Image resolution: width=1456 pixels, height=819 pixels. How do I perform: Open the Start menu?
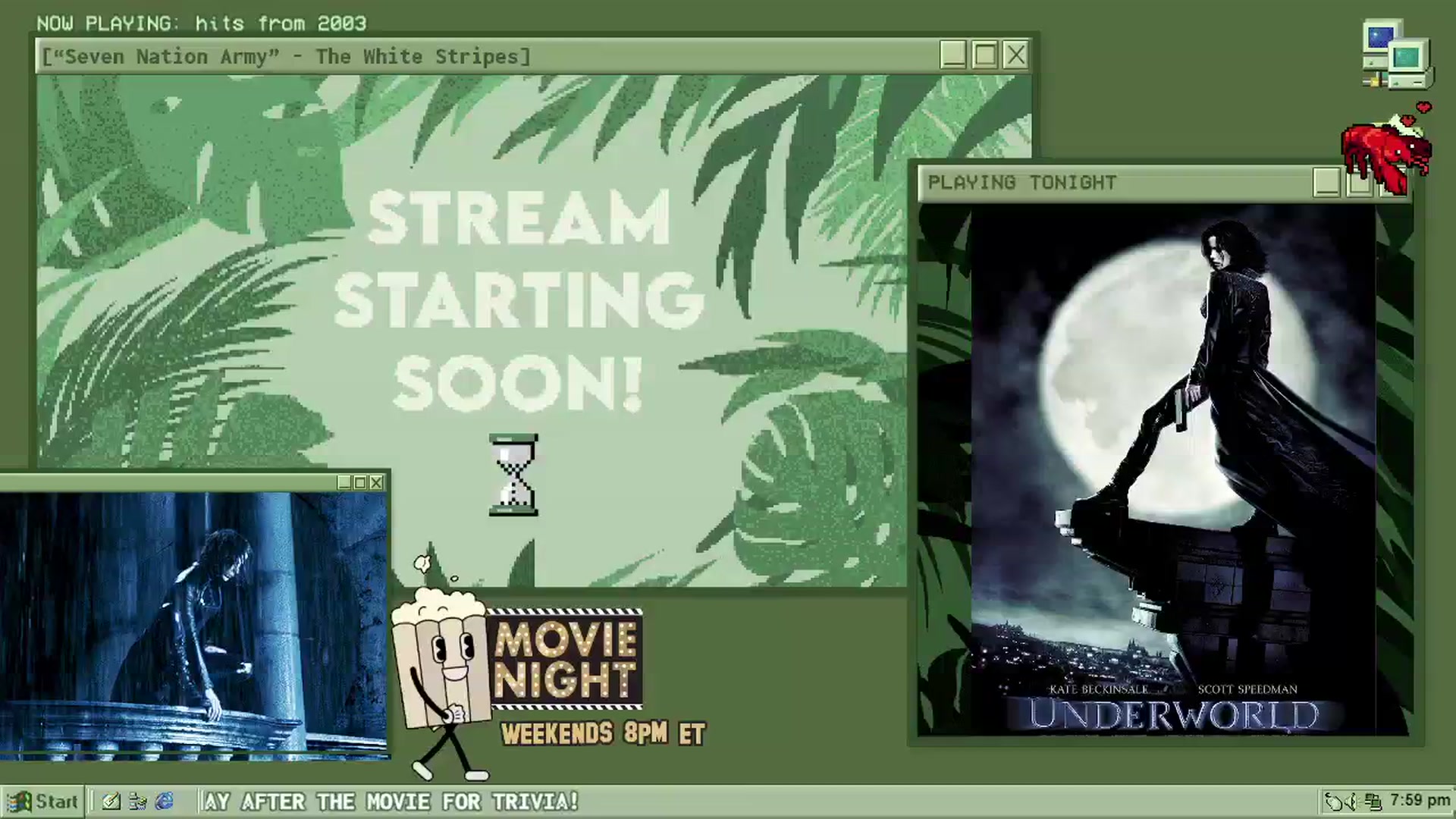pyautogui.click(x=42, y=802)
